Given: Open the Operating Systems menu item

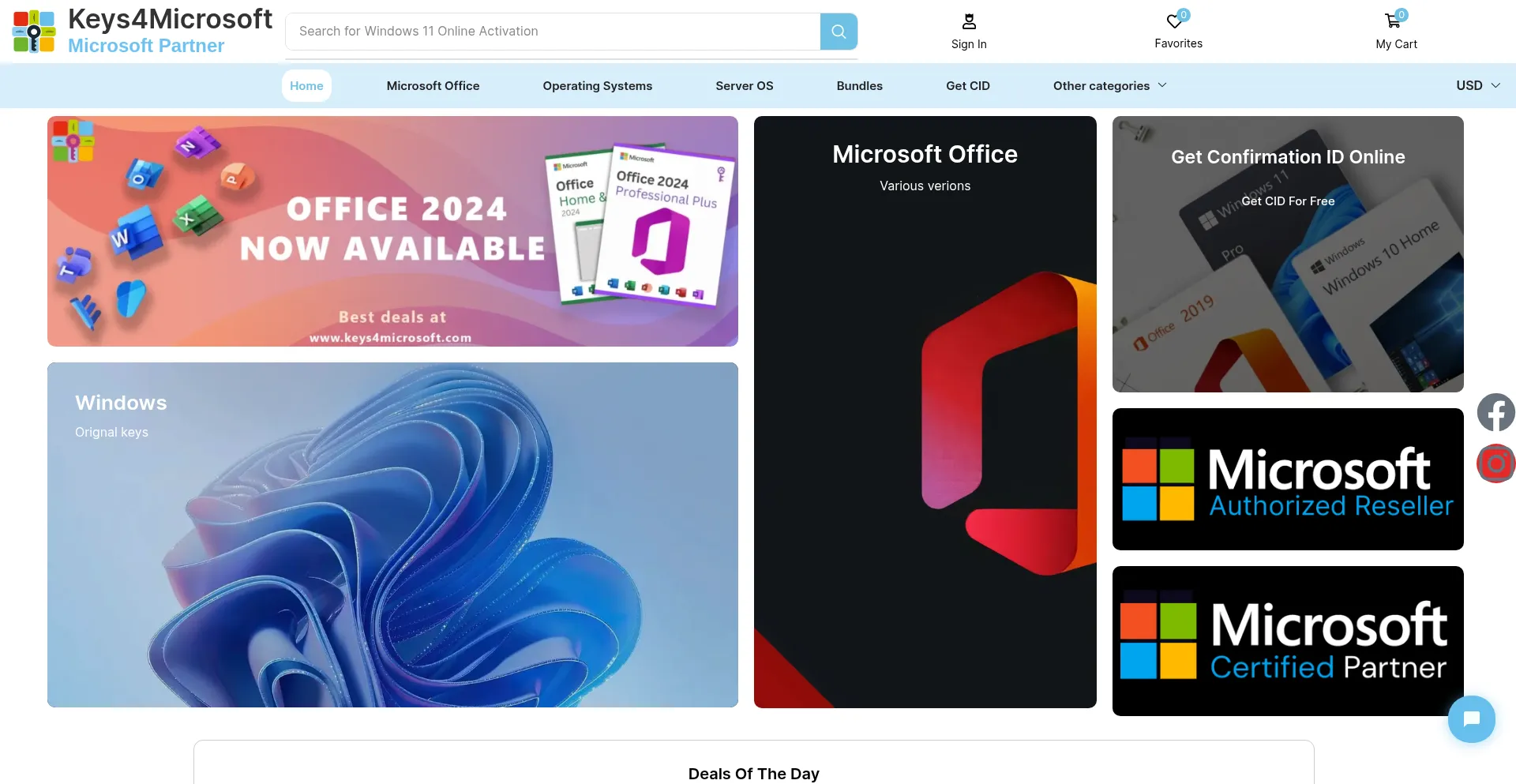Looking at the screenshot, I should click(x=598, y=85).
